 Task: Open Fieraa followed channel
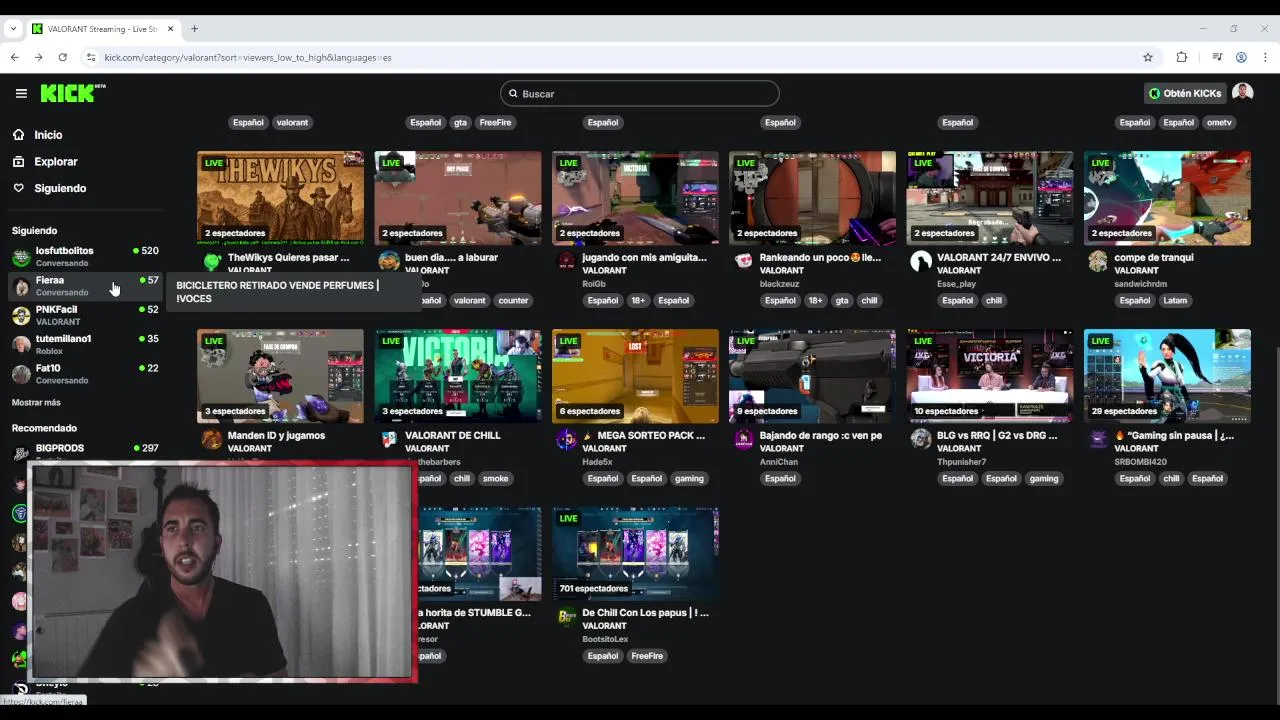coord(85,286)
